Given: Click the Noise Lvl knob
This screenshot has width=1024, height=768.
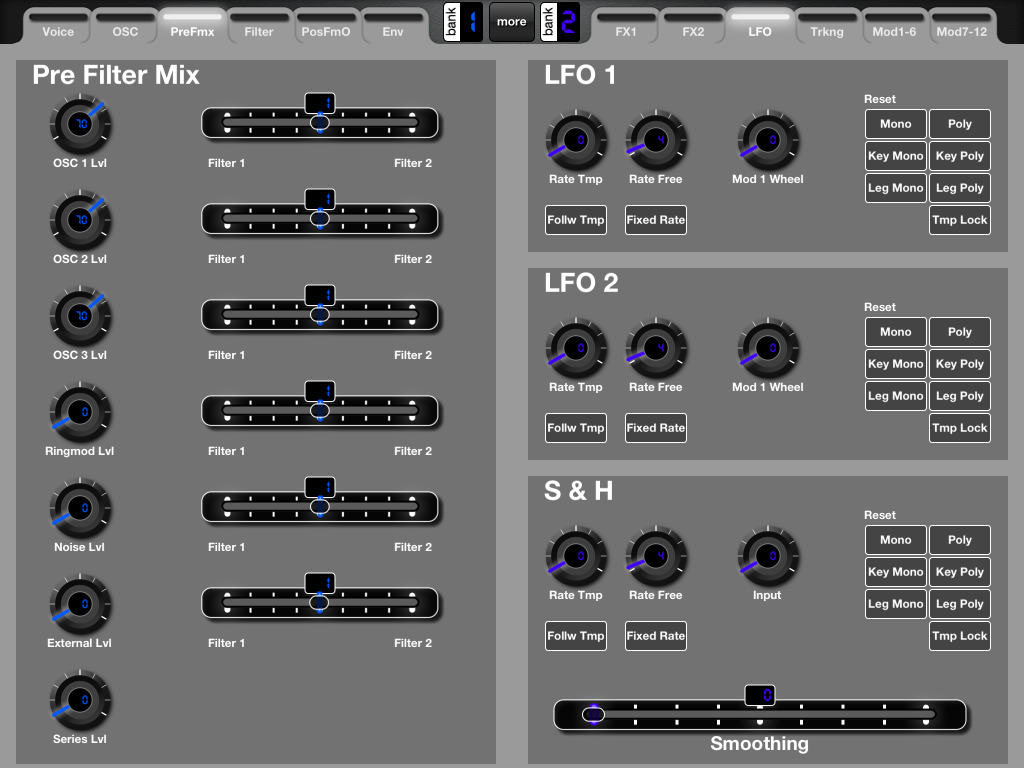Looking at the screenshot, I should [80, 508].
